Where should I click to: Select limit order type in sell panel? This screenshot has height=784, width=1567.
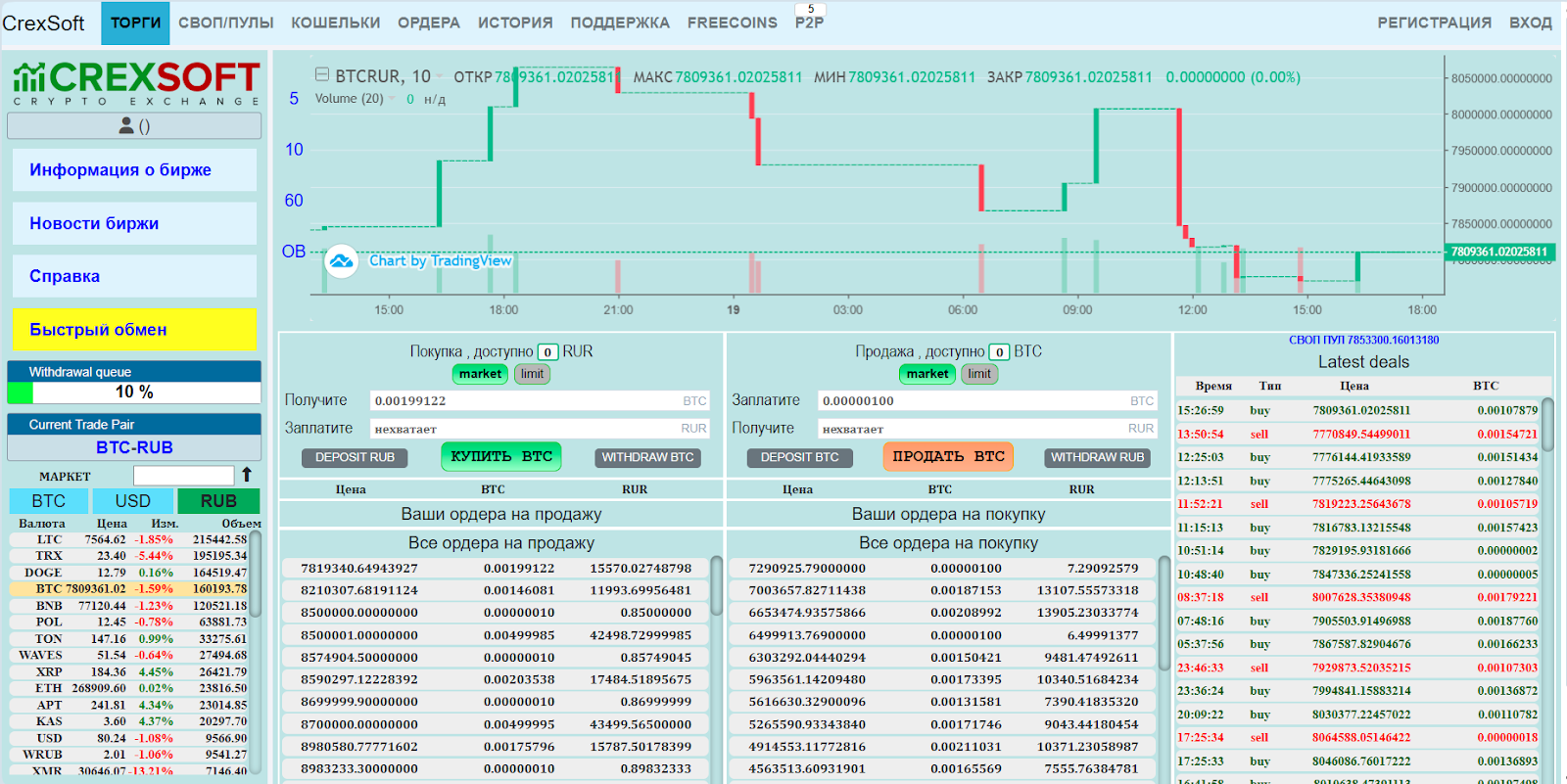(978, 374)
